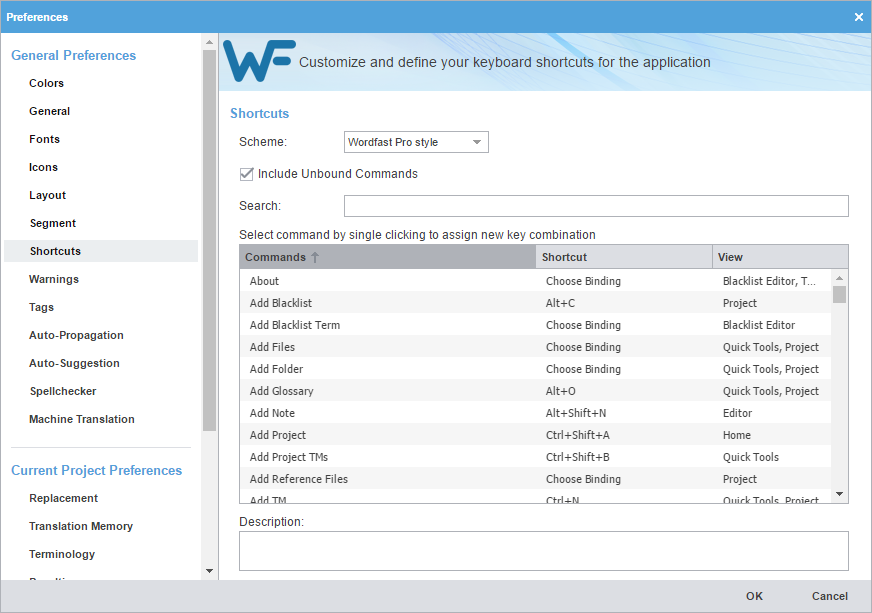This screenshot has height=613, width=872.
Task: Click the commands table scroll-up arrow
Action: (x=839, y=278)
